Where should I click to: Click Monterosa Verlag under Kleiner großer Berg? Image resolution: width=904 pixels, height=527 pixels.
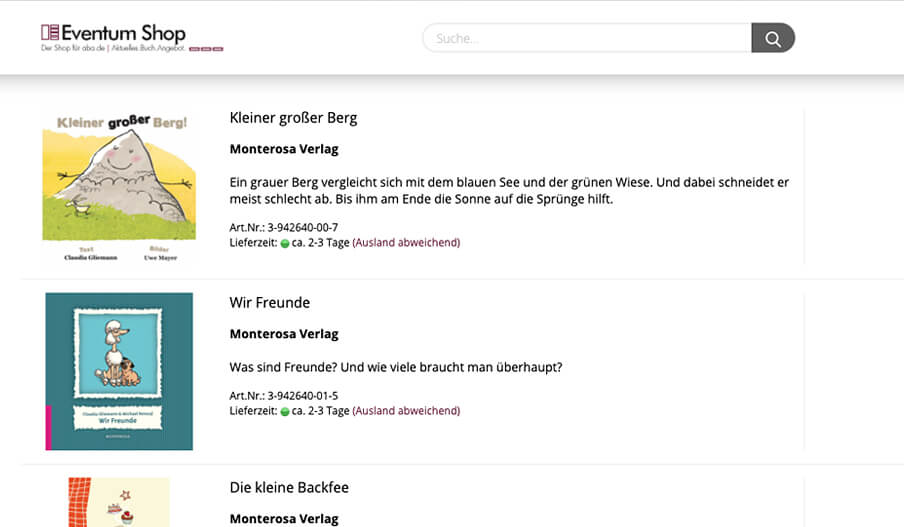click(x=284, y=149)
